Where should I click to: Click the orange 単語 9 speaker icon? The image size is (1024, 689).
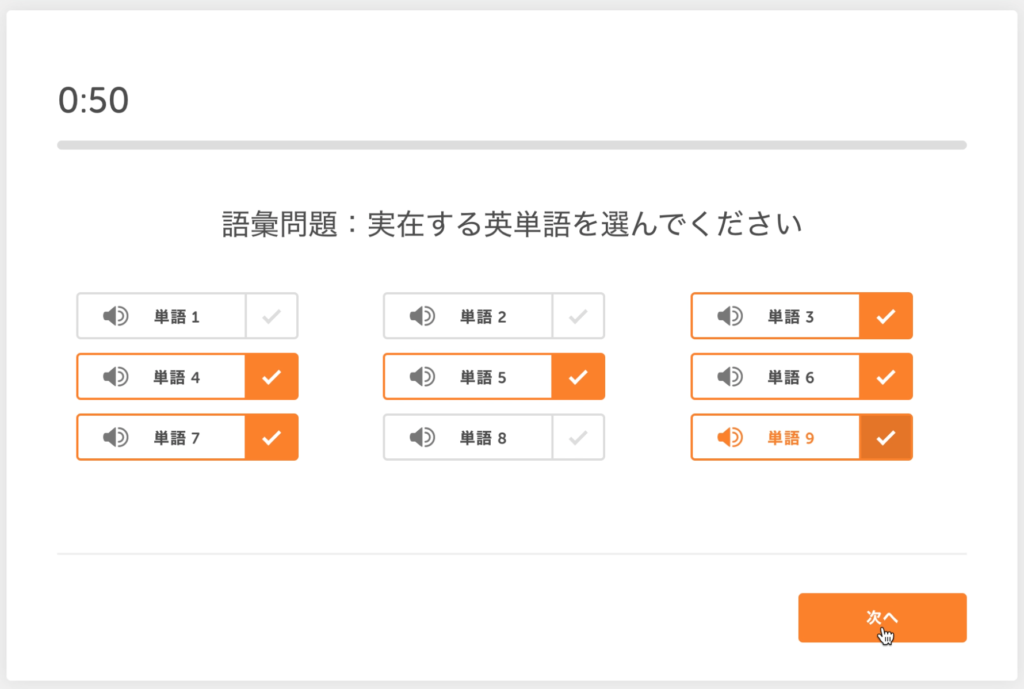click(730, 437)
